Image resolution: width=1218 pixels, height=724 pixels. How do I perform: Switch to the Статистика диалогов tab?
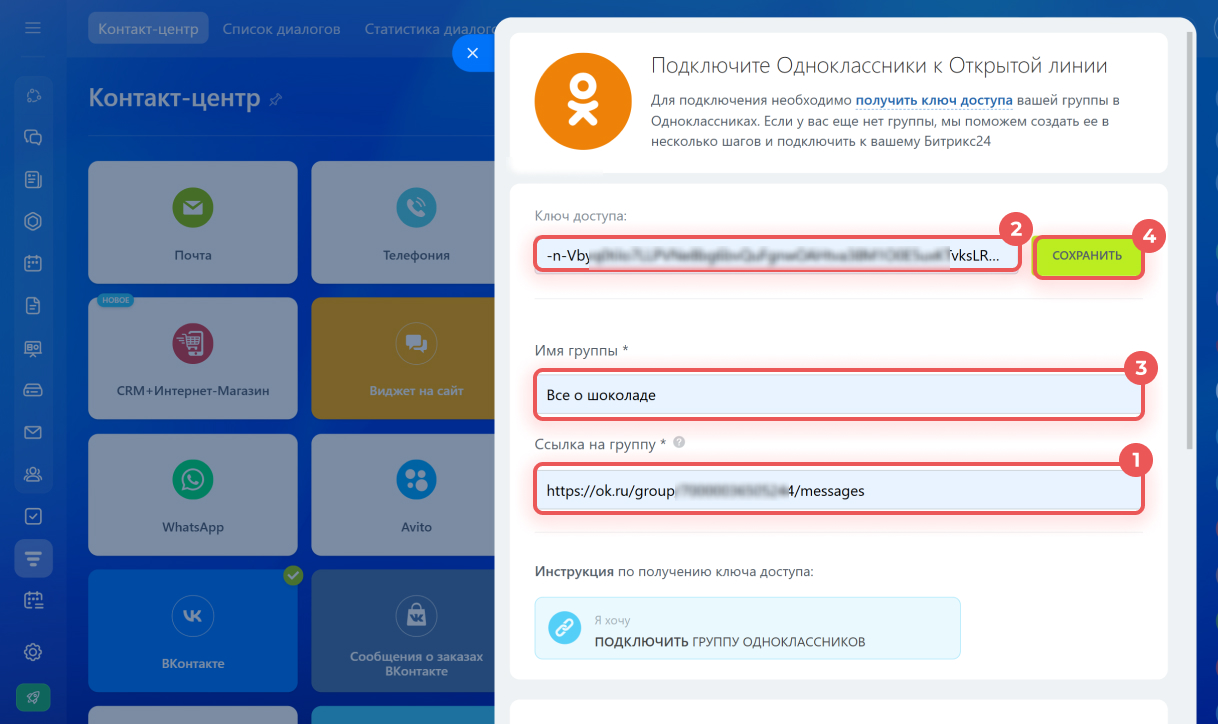tap(430, 29)
